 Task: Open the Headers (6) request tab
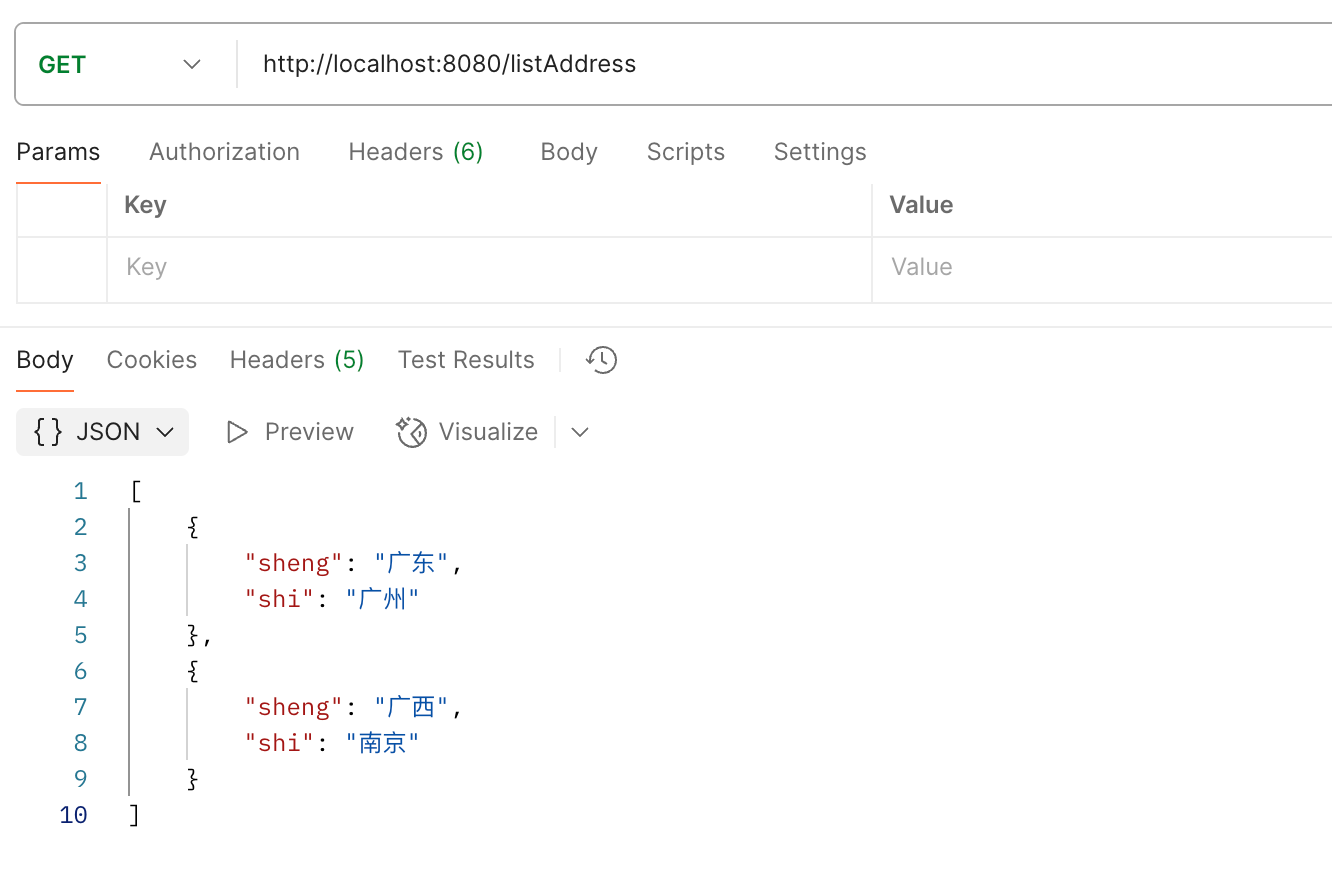tap(416, 151)
